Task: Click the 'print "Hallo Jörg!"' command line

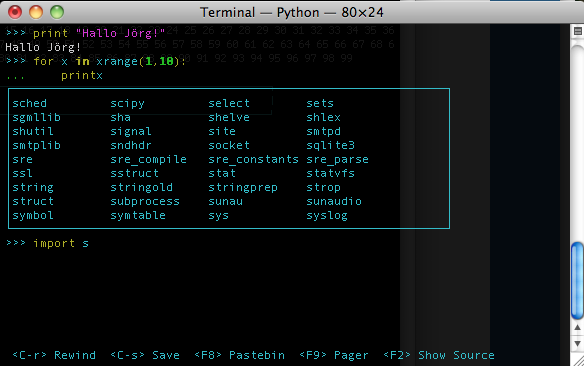Action: (85, 34)
